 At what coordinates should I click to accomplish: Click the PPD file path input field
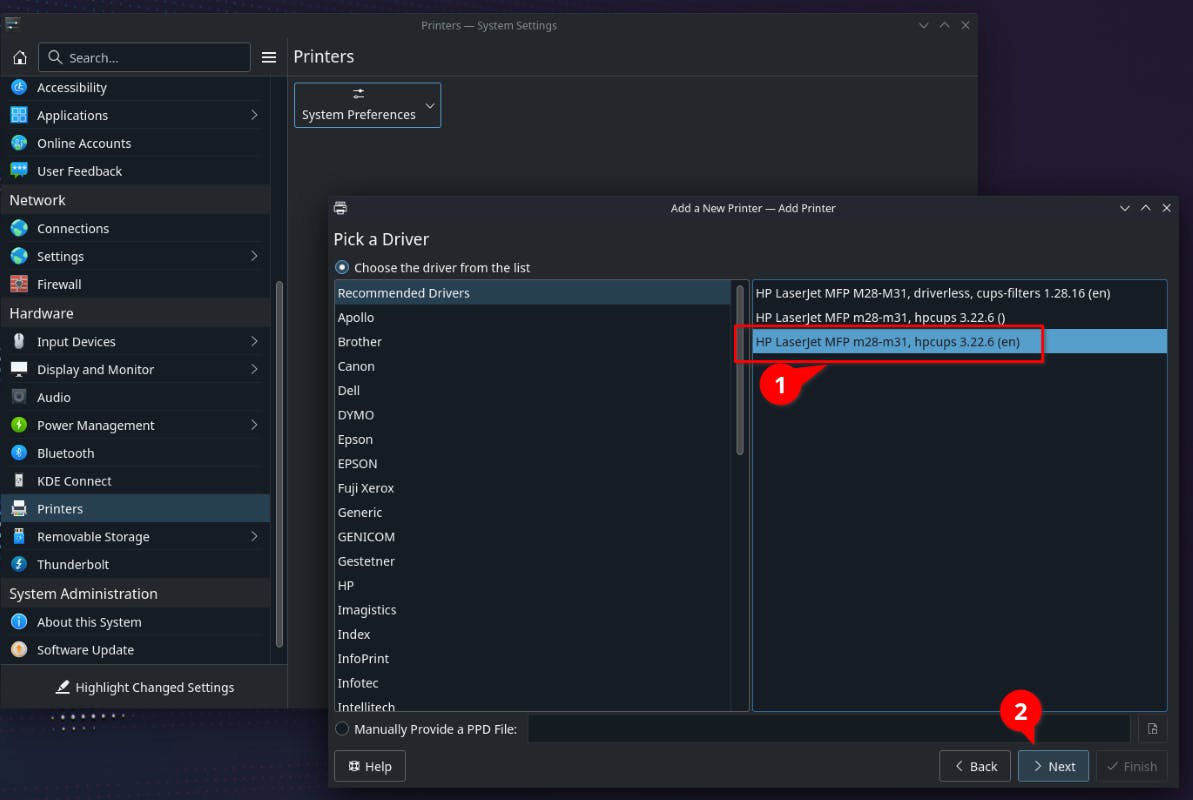pyautogui.click(x=829, y=728)
